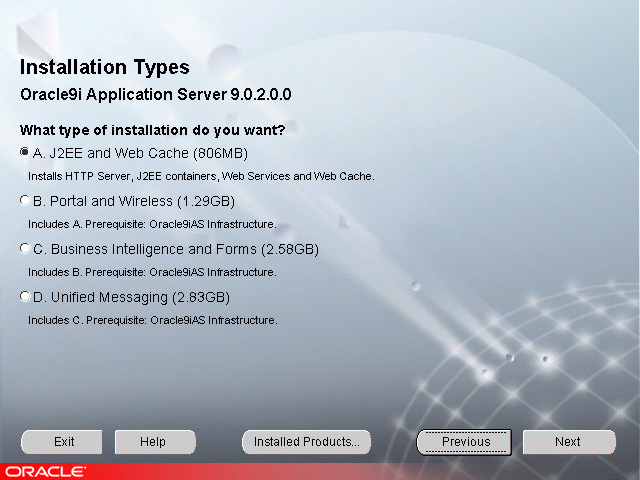This screenshot has width=640, height=480.
Task: Click the 'Installation Types' heading
Action: pyautogui.click(x=104, y=68)
